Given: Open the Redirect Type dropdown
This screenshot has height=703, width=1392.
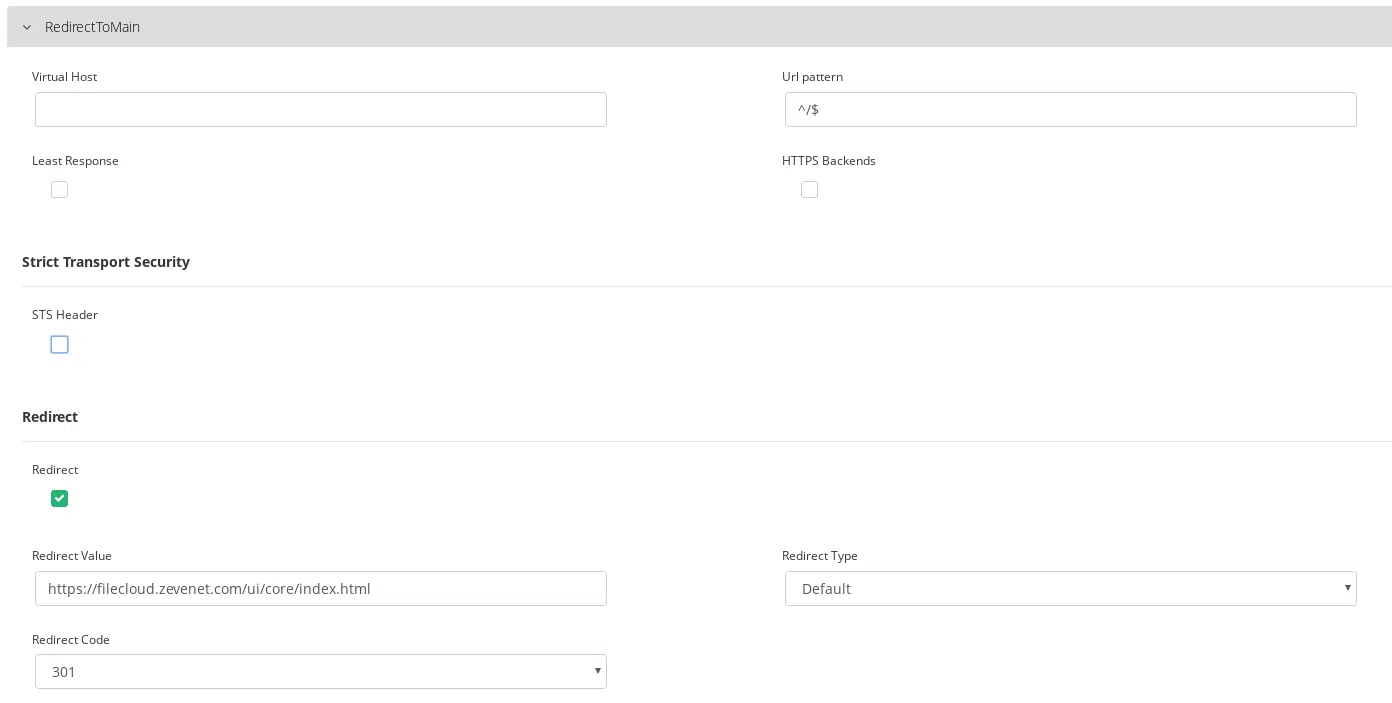Looking at the screenshot, I should (1070, 588).
